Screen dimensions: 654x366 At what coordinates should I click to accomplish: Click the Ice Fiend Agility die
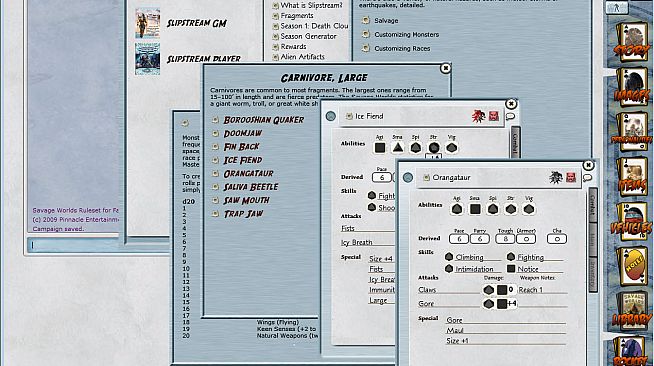pos(380,148)
